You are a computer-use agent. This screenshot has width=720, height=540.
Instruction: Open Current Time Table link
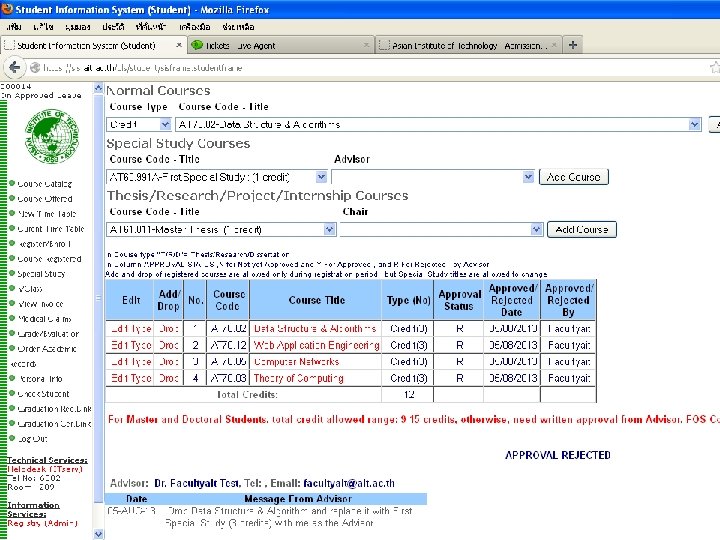51,229
